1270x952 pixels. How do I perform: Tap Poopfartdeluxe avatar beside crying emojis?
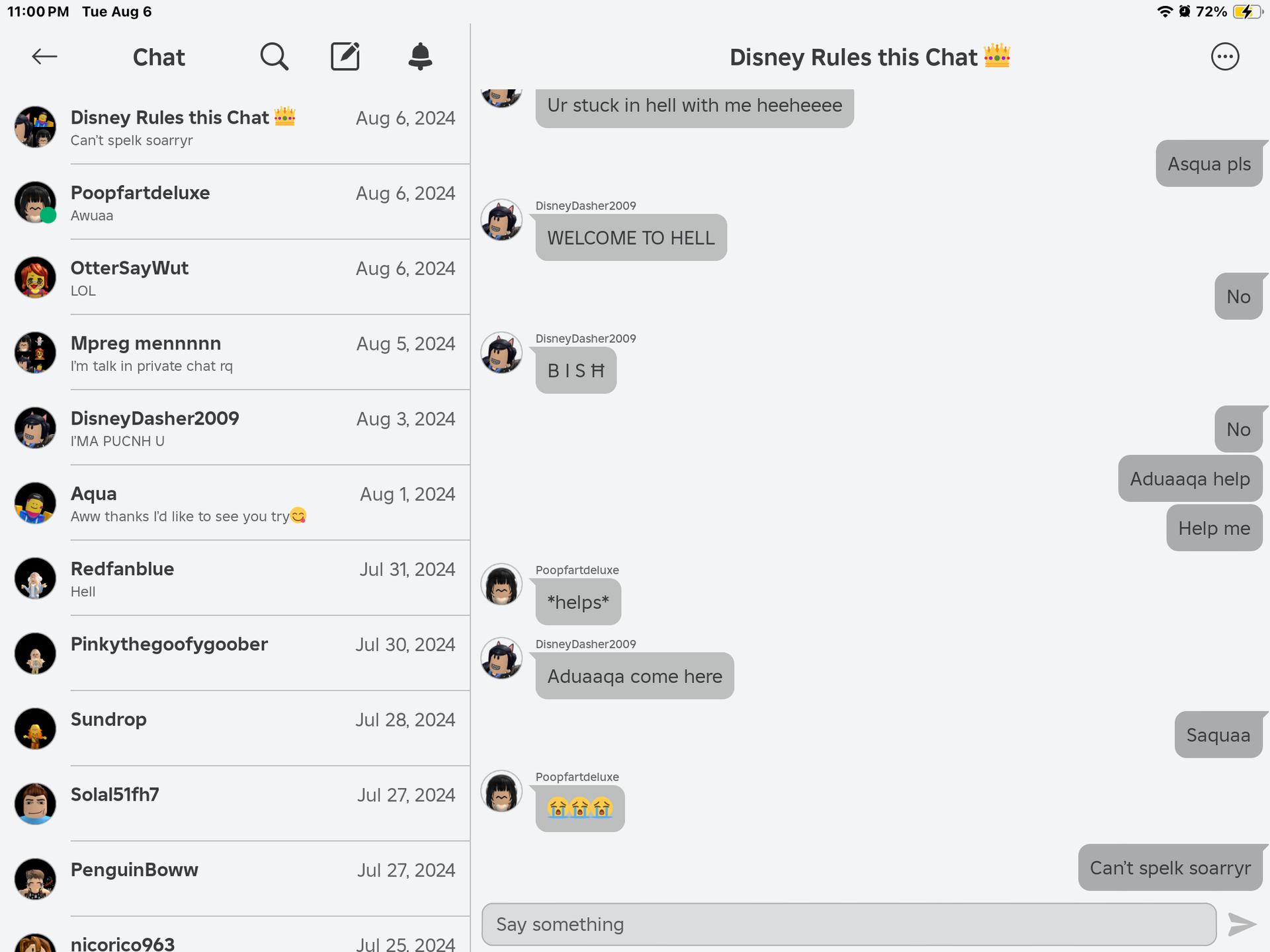coord(501,791)
